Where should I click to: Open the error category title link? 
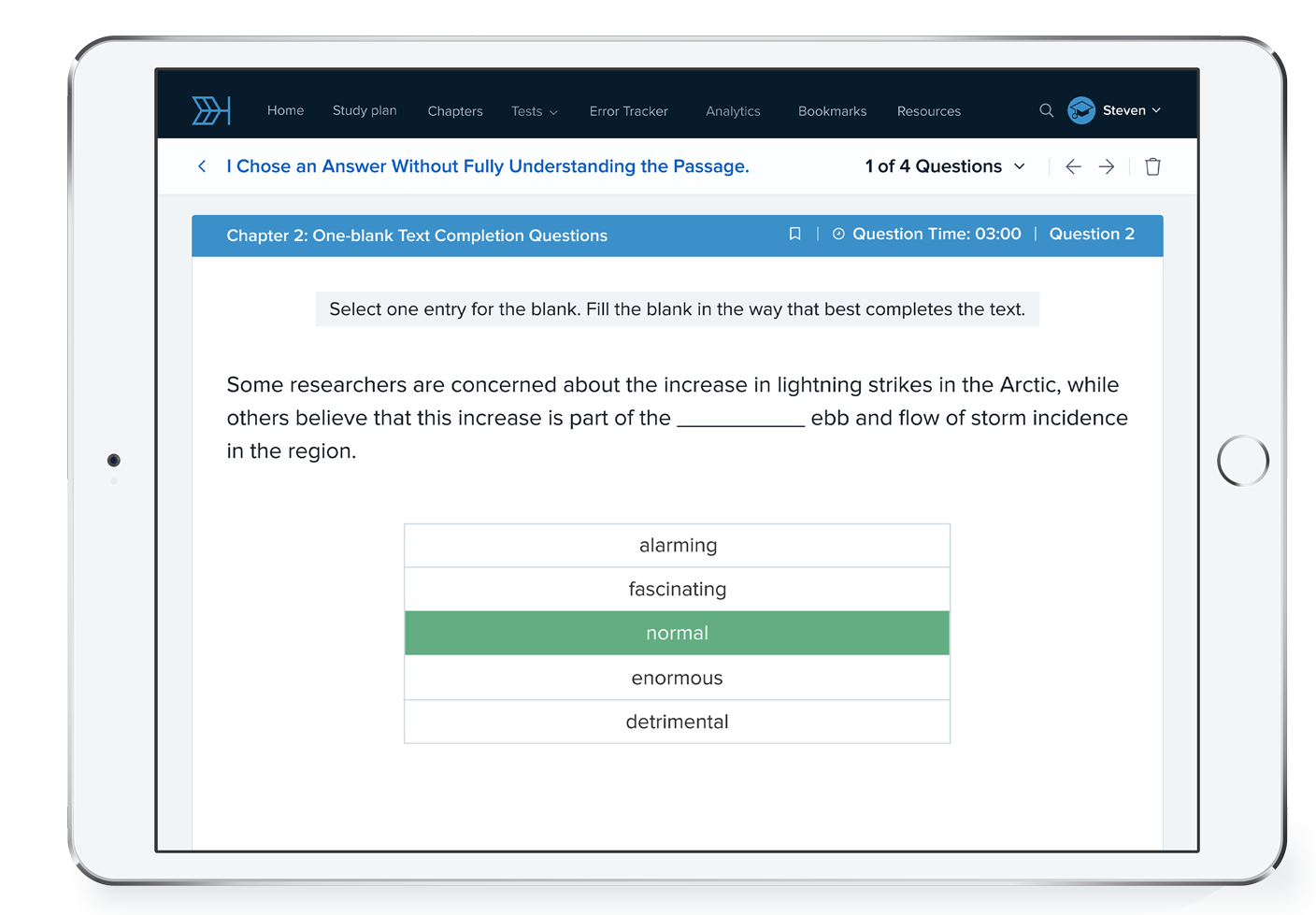[x=487, y=166]
